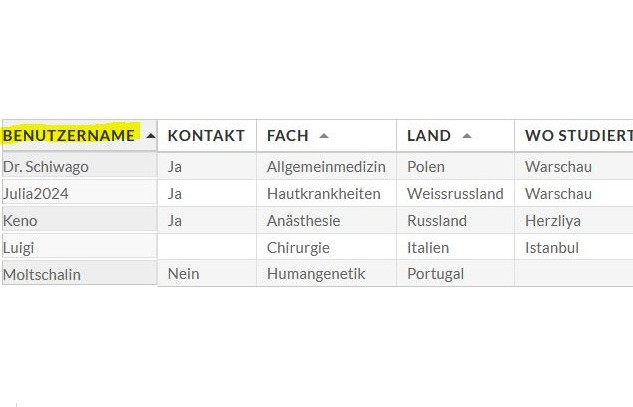This screenshot has width=633, height=407.
Task: Pick the Chirurgie cell in FACH column
Action: [x=298, y=247]
